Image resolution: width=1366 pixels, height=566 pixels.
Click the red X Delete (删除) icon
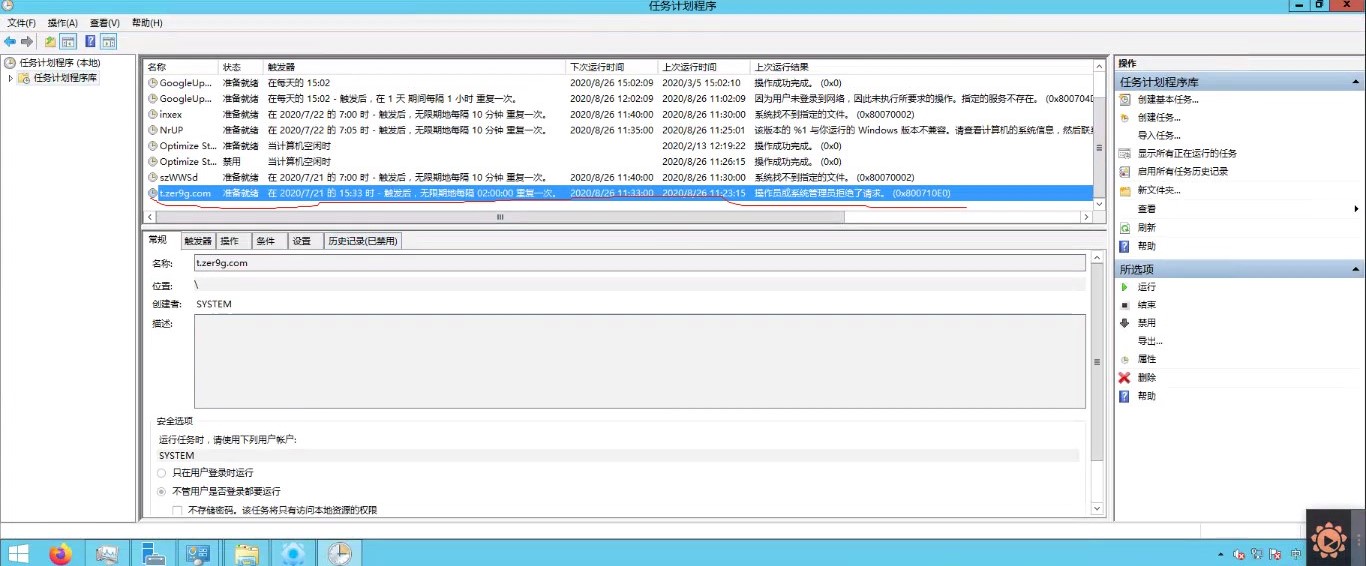pos(1125,378)
